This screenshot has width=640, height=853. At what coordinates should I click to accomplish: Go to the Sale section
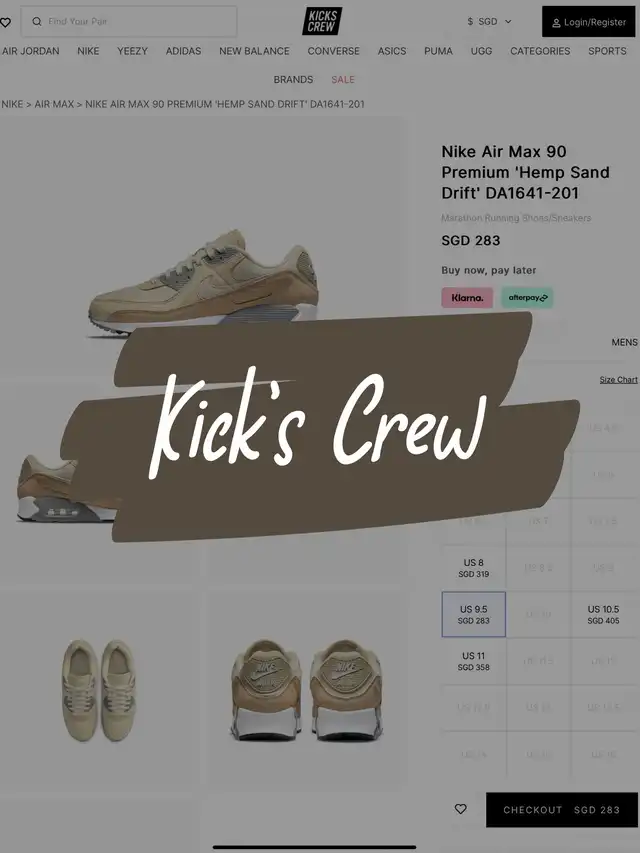(343, 79)
